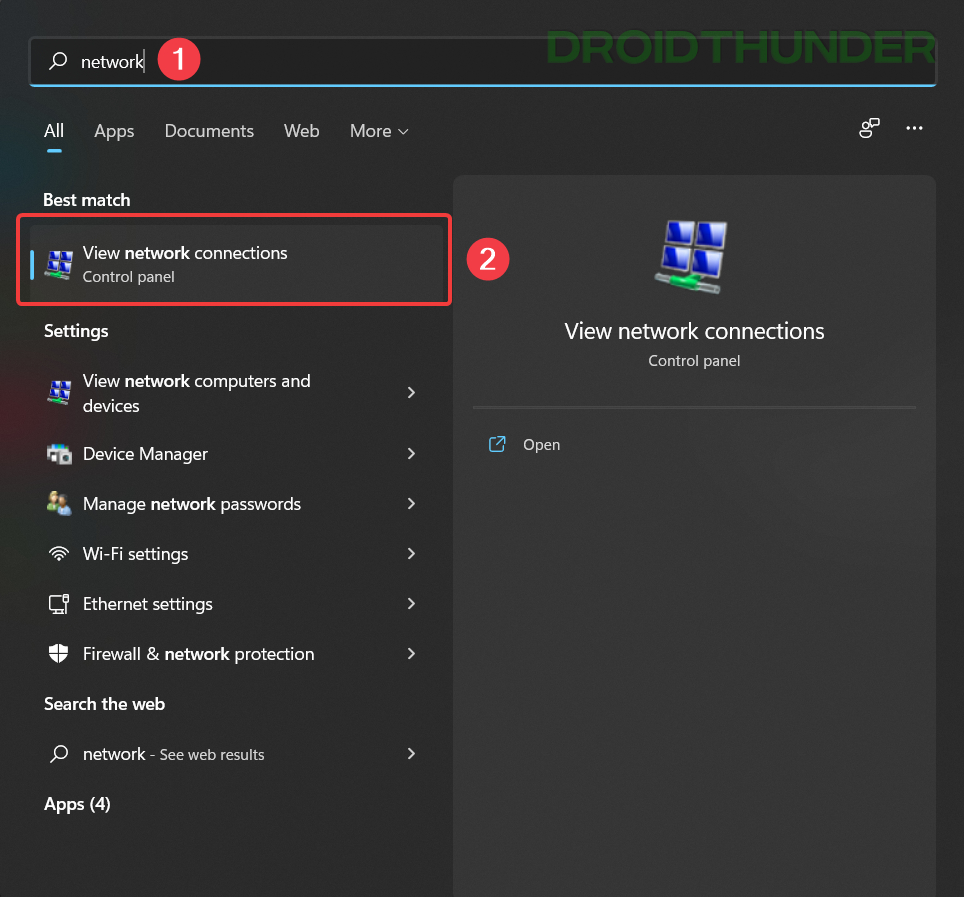Viewport: 964px width, 897px height.
Task: Click the Device Manager icon
Action: coord(59,454)
